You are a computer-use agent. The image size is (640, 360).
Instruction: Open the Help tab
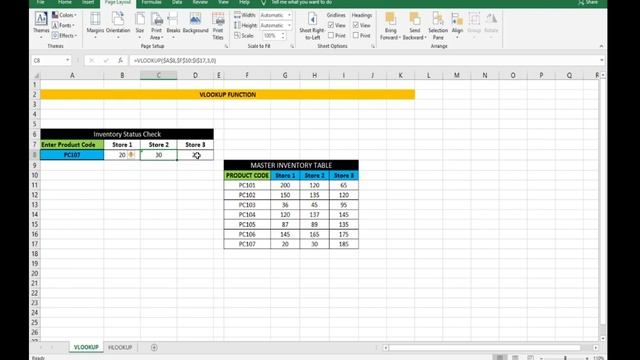244,2
